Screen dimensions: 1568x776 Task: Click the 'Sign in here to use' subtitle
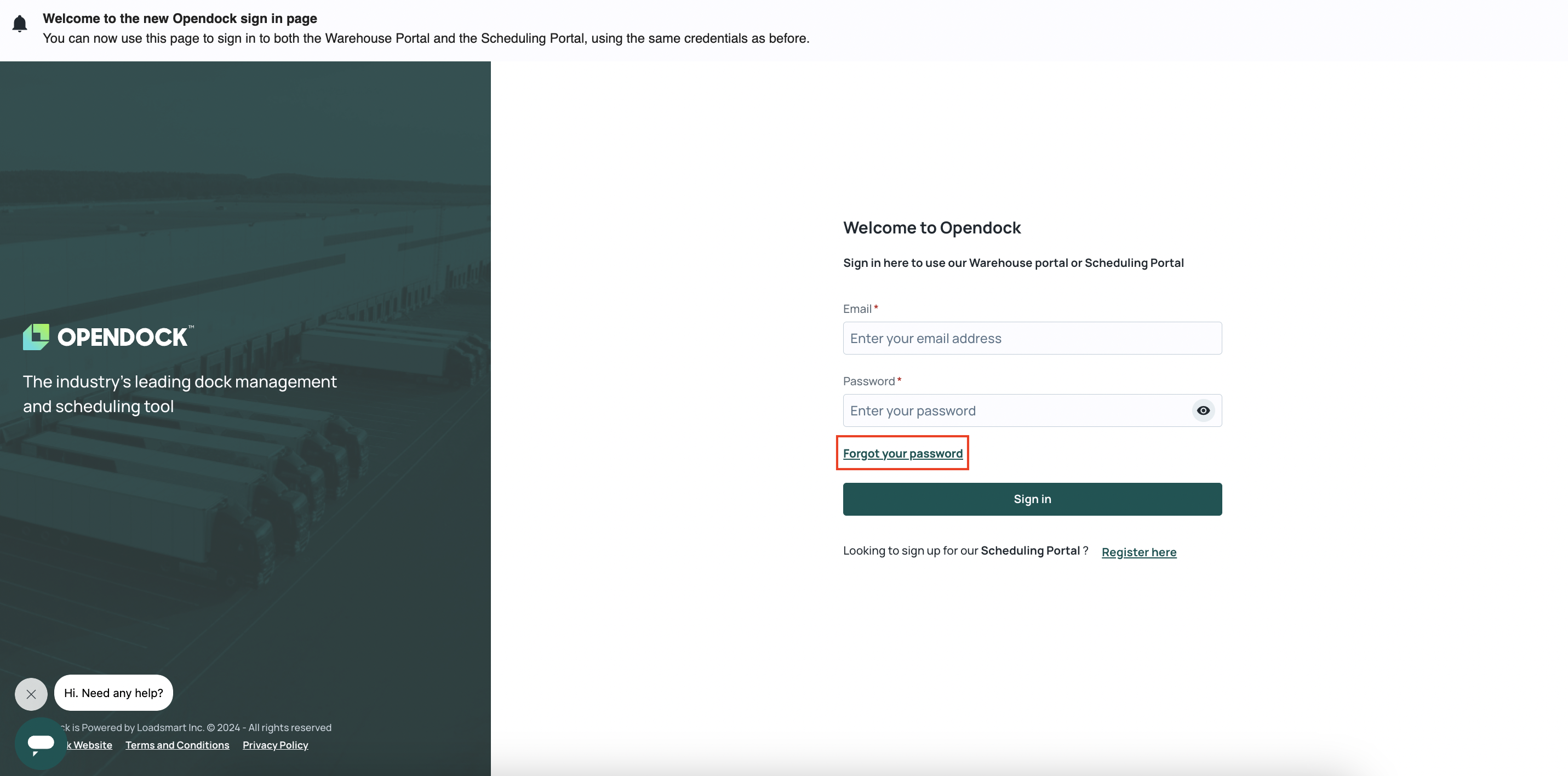(x=1013, y=263)
